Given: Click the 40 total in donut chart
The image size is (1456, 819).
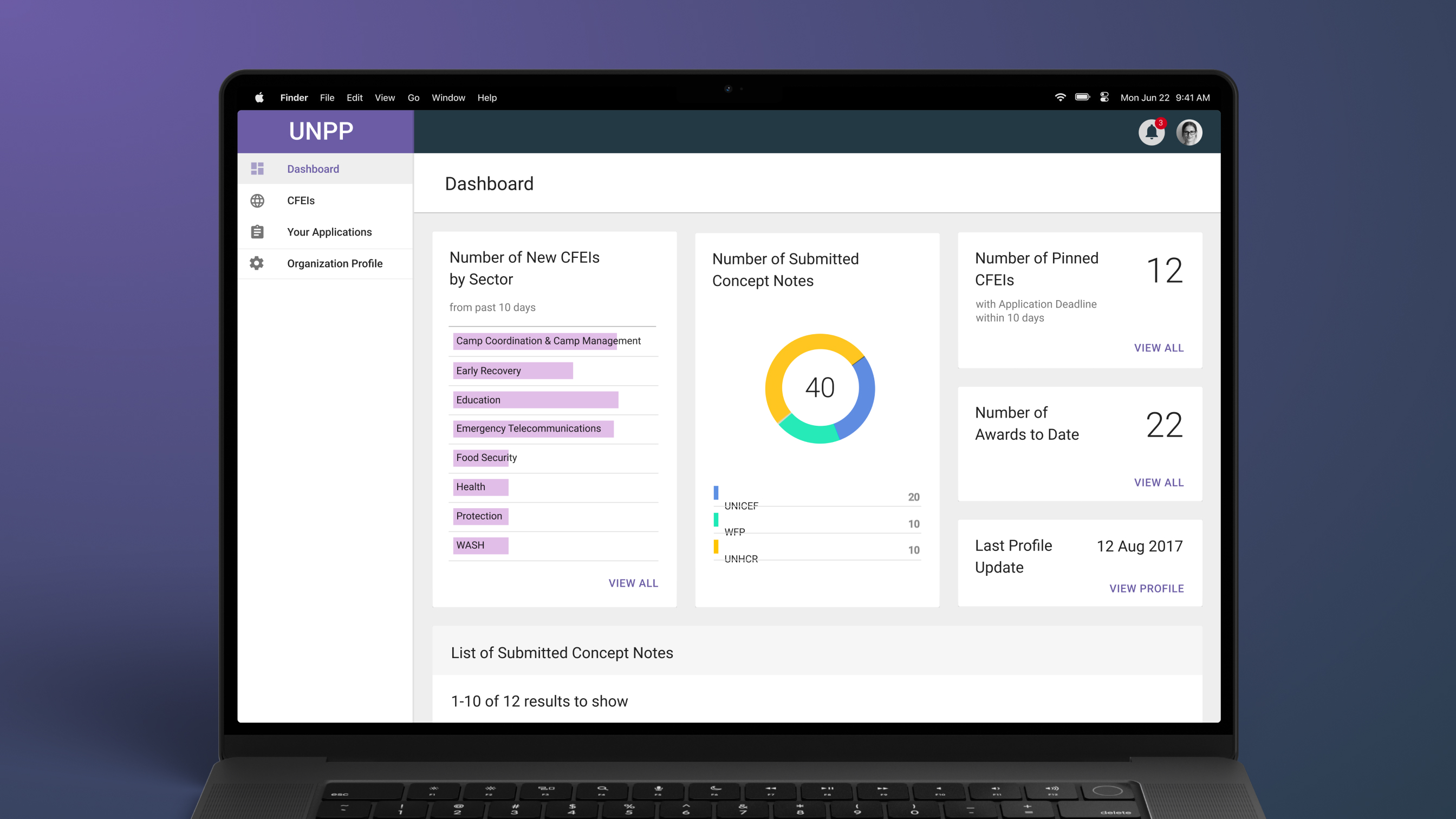Looking at the screenshot, I should tap(820, 388).
